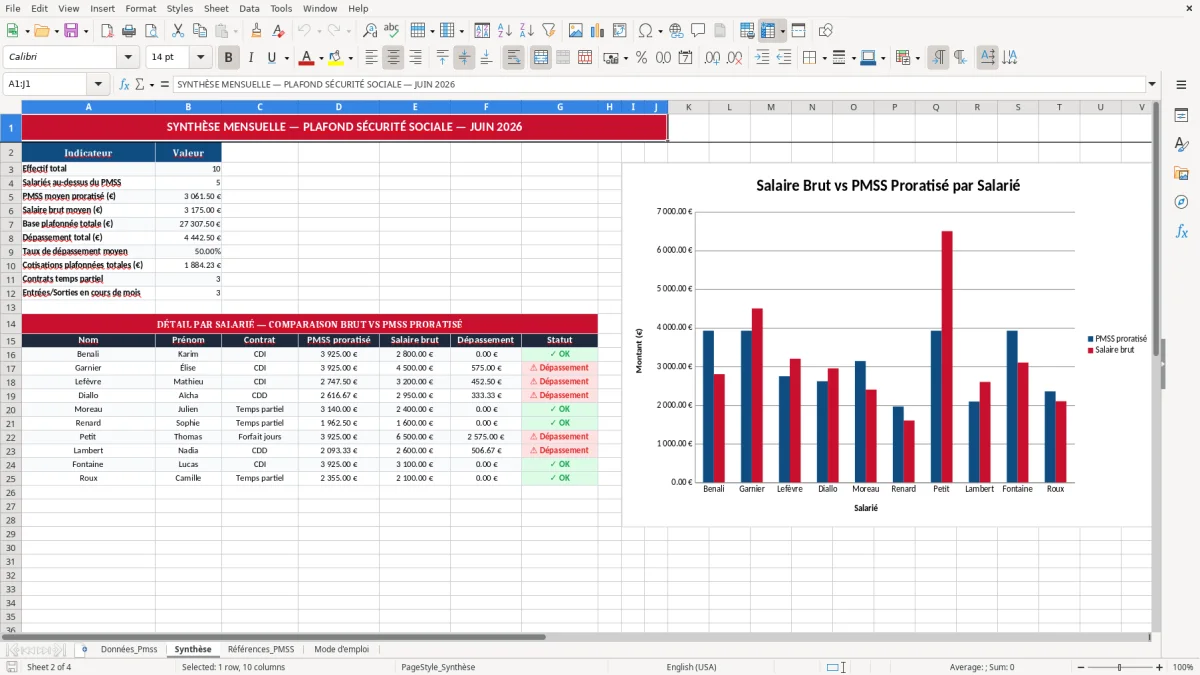This screenshot has height=675, width=1200.
Task: Select row 13 header
Action: (x=11, y=308)
